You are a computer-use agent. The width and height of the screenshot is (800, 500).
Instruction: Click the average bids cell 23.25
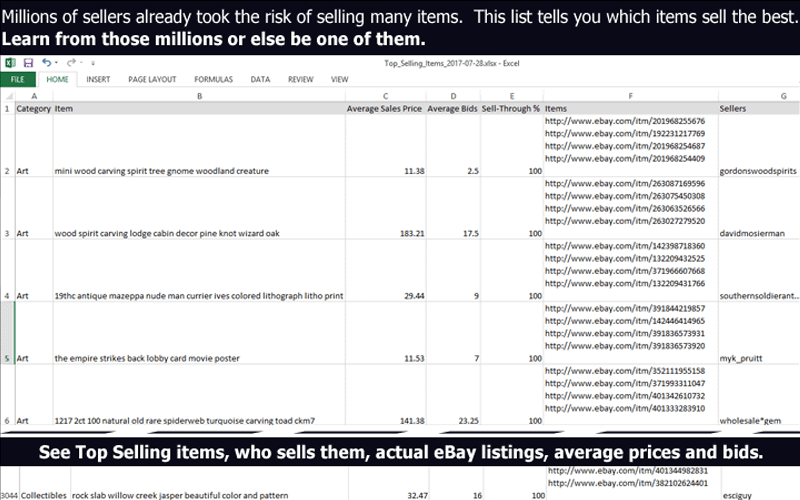[x=453, y=394]
